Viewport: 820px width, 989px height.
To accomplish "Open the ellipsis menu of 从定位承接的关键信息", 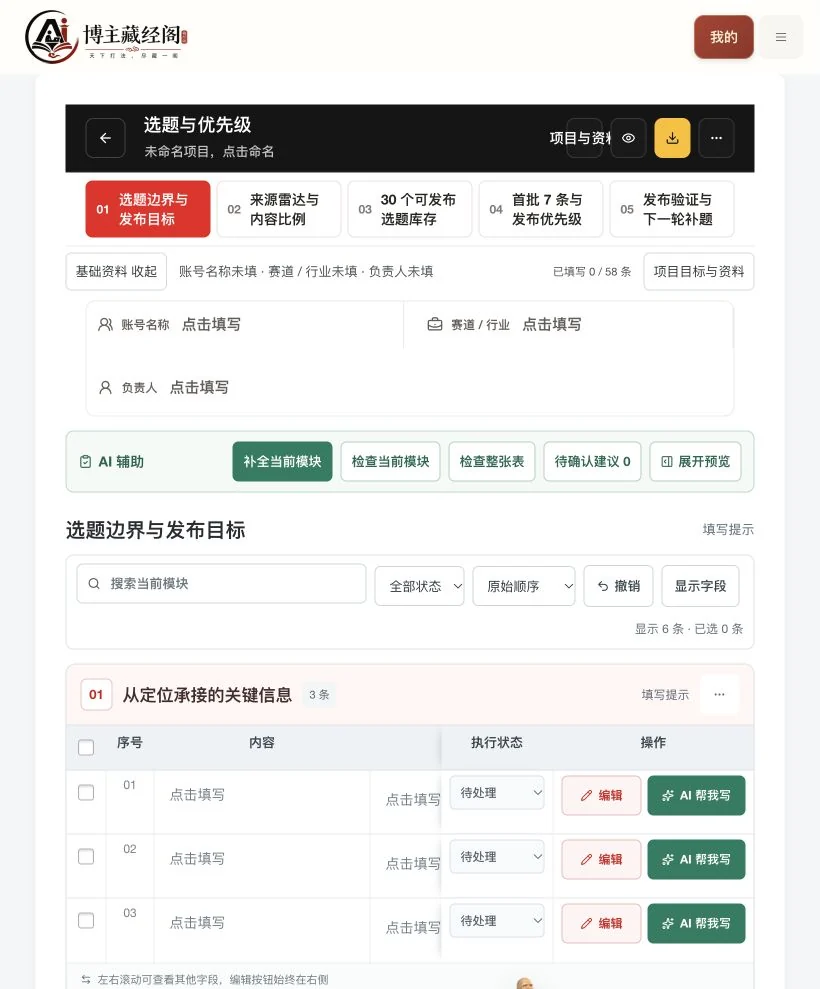I will tap(719, 694).
